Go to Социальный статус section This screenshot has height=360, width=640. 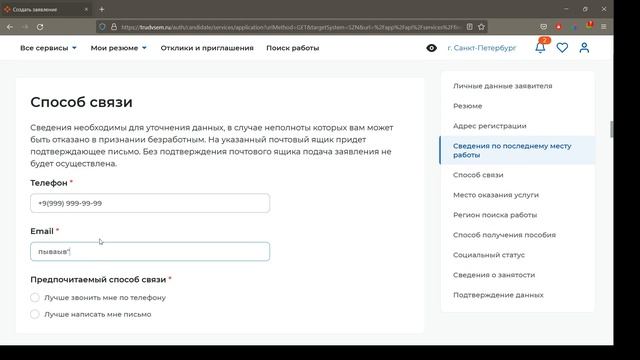(x=489, y=255)
